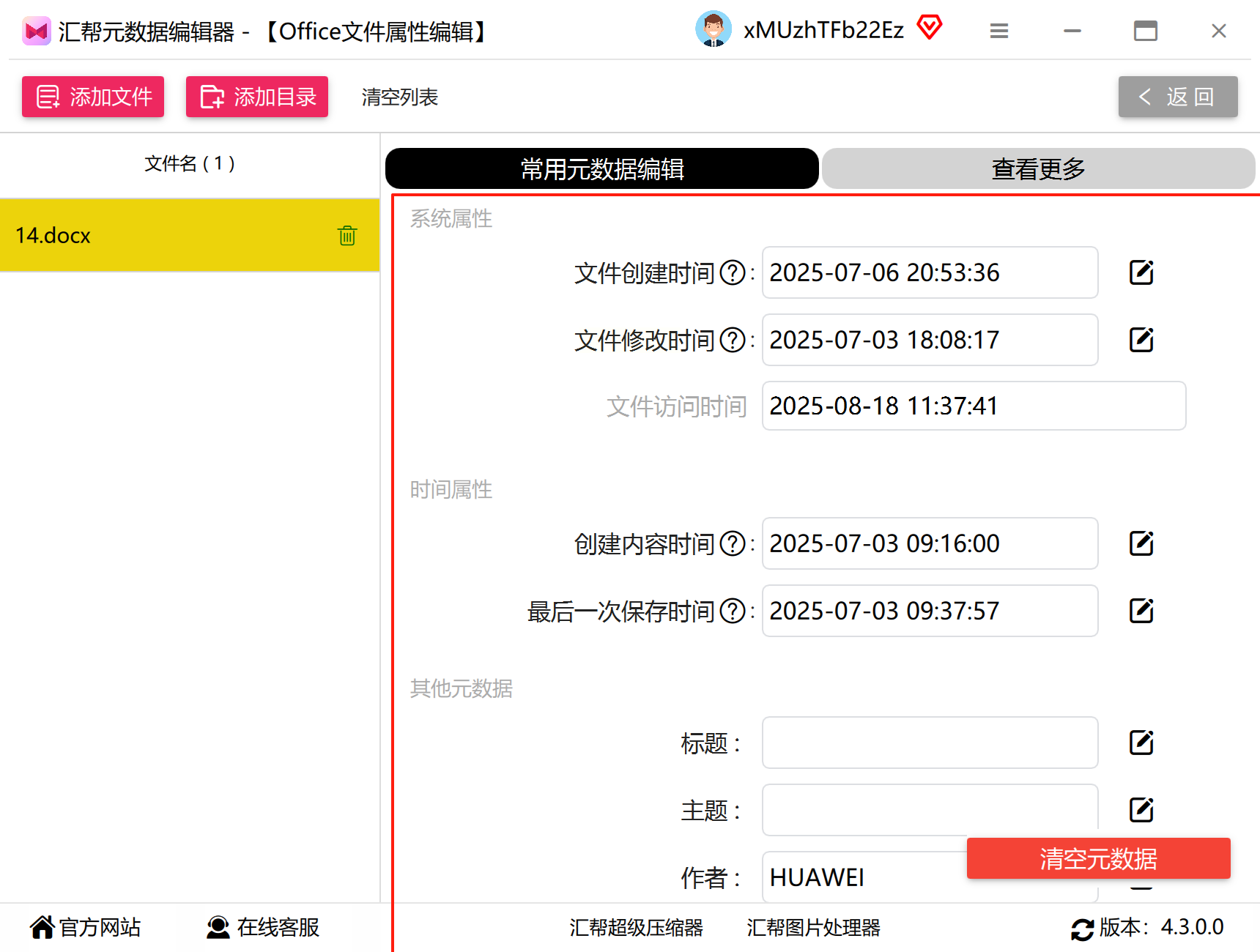Delete 14.docx with the trash icon
The width and height of the screenshot is (1260, 952).
[347, 235]
